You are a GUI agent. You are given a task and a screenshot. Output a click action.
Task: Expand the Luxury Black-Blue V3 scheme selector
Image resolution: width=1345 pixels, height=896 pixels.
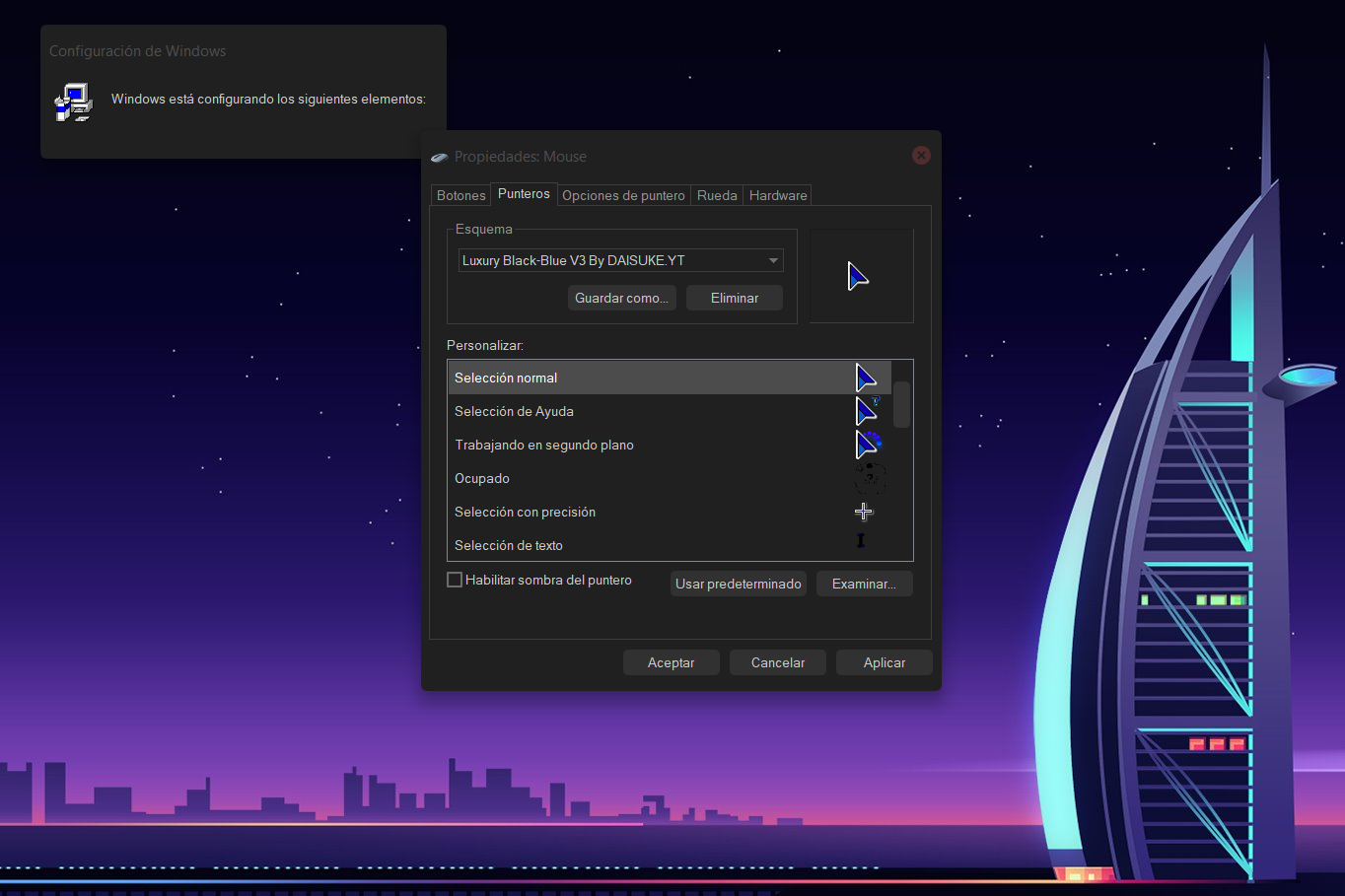[619, 260]
